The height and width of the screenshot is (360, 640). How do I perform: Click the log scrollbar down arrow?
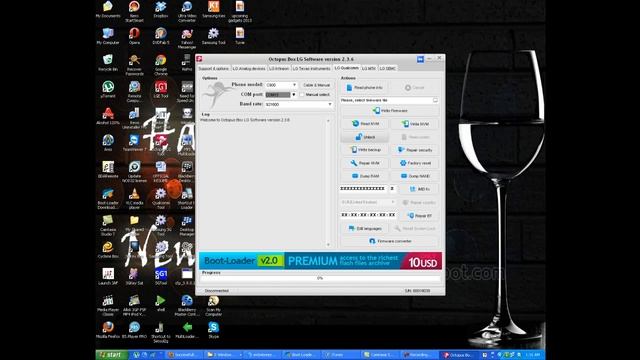[328, 245]
